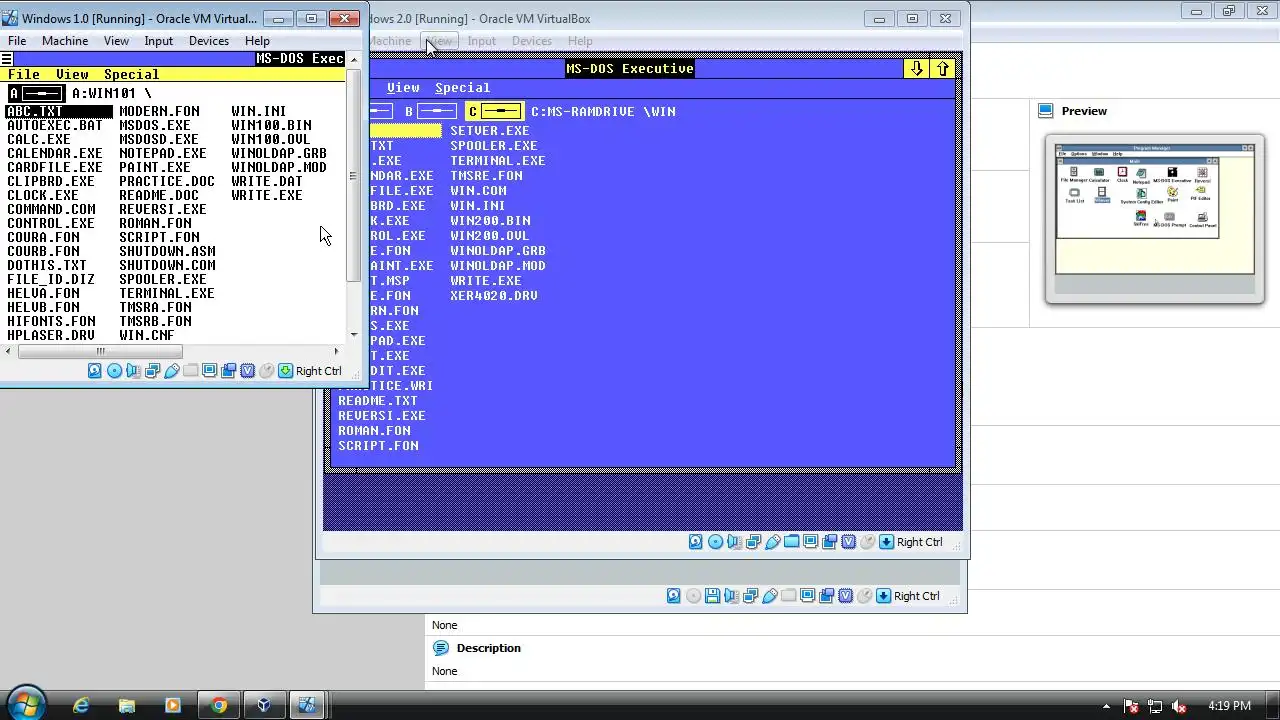Click up-arrow maximize box of Windows 2.0 MS-DOS Executive
1280x720 pixels.
[x=943, y=68]
